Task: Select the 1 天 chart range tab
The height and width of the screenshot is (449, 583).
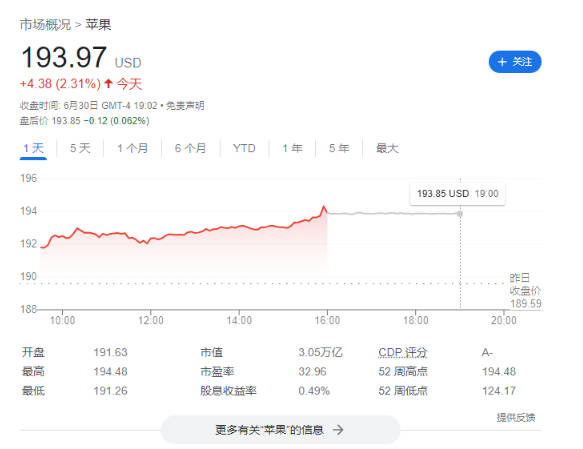Action: click(x=33, y=148)
